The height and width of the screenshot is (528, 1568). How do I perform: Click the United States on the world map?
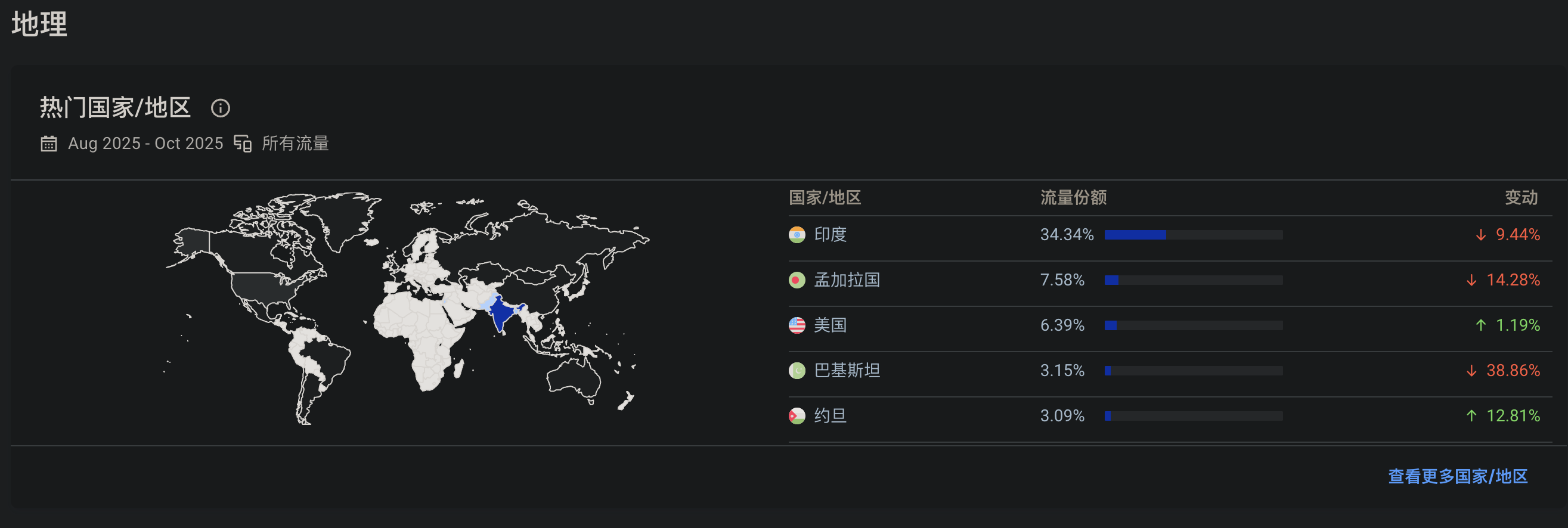tap(262, 286)
